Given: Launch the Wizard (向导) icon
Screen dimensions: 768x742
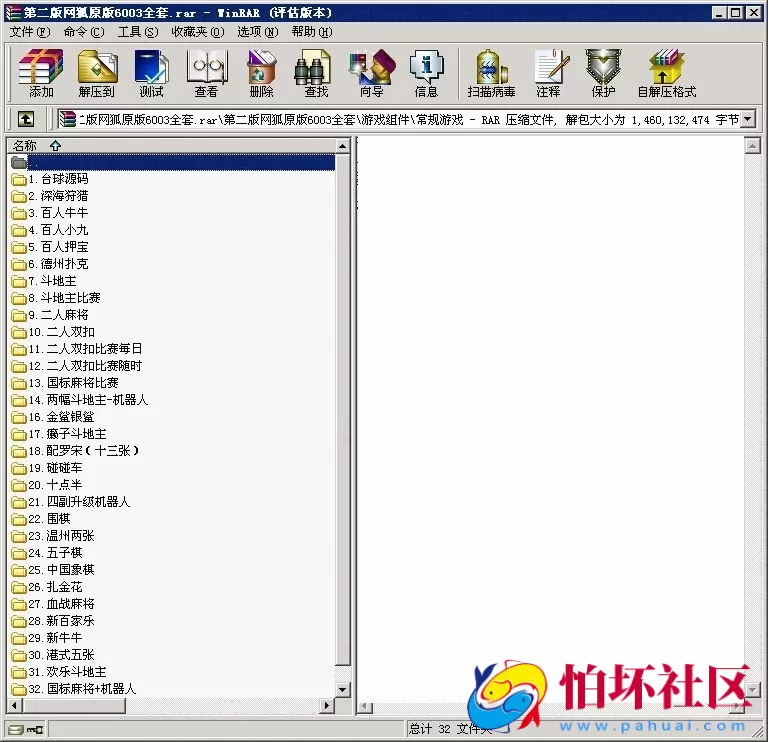Looking at the screenshot, I should click(371, 72).
